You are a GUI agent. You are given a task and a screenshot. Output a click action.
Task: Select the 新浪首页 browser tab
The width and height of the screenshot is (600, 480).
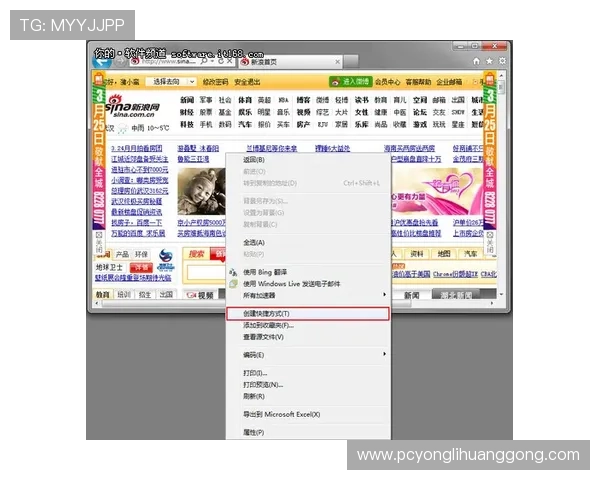click(x=290, y=62)
